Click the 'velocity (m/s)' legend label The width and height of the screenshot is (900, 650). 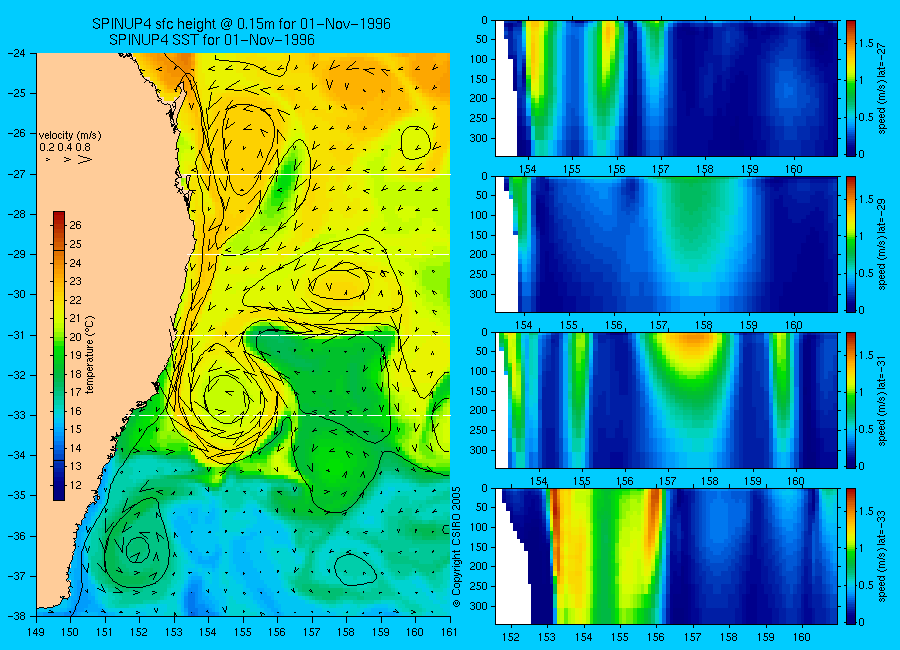[70, 136]
